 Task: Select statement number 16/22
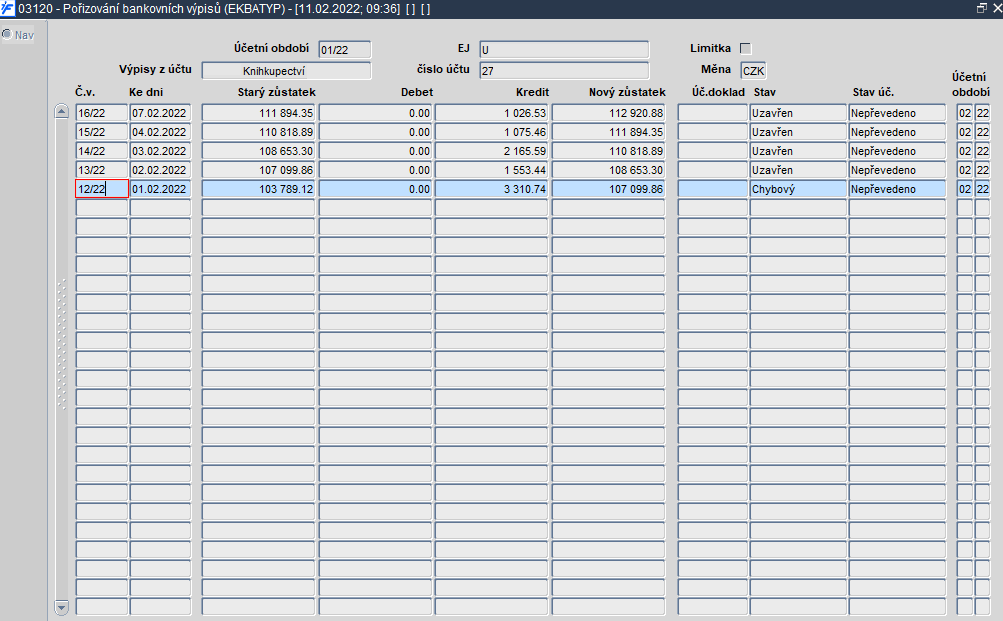[102, 113]
